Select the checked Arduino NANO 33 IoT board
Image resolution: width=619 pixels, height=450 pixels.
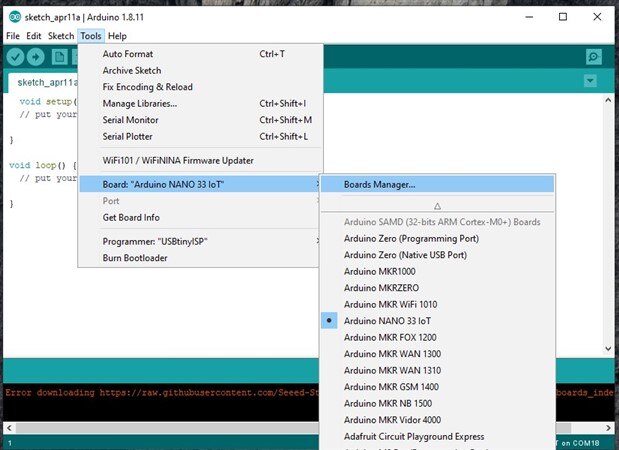click(437, 321)
